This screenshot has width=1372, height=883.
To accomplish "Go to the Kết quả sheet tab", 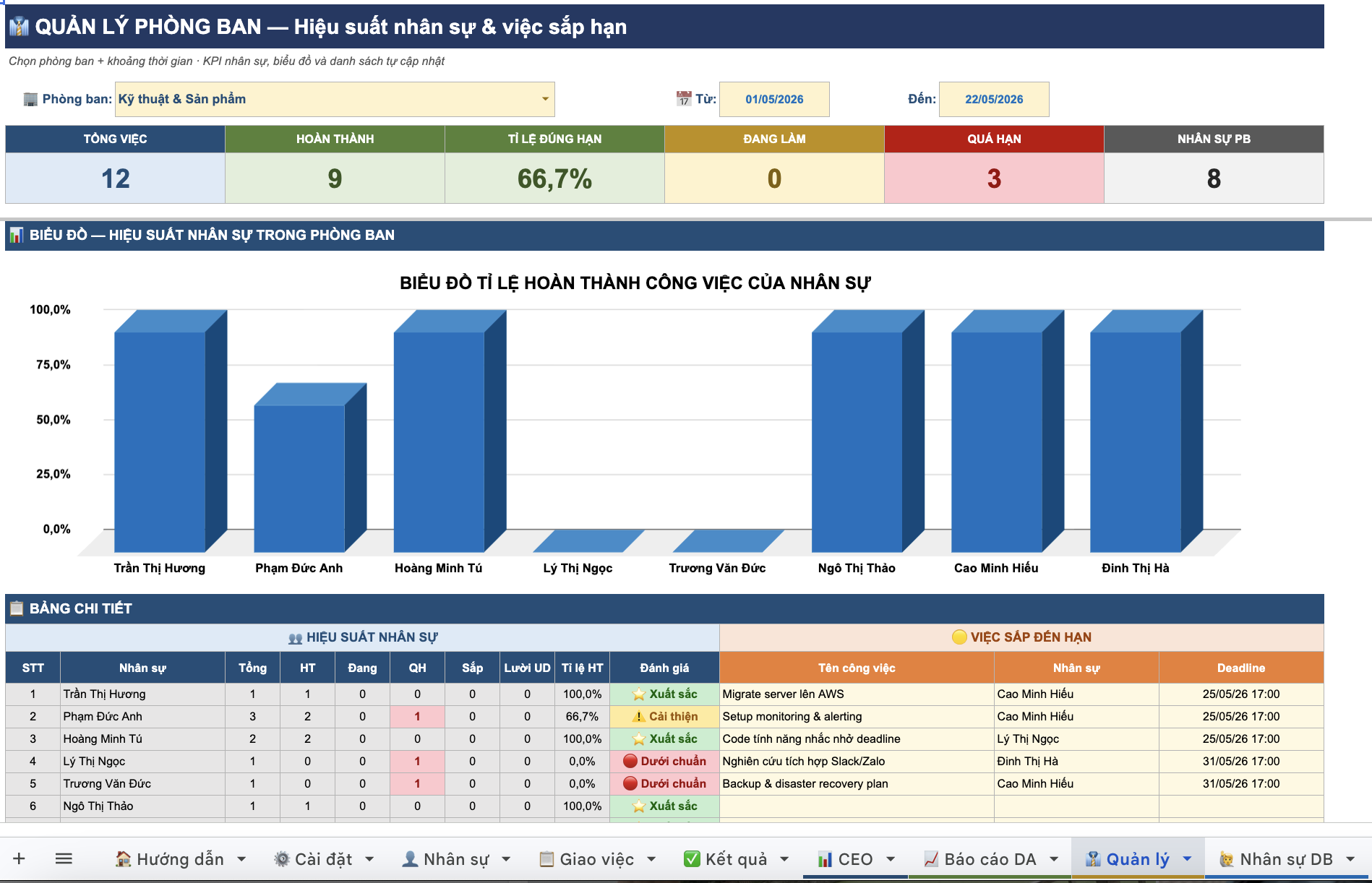I will tap(725, 859).
